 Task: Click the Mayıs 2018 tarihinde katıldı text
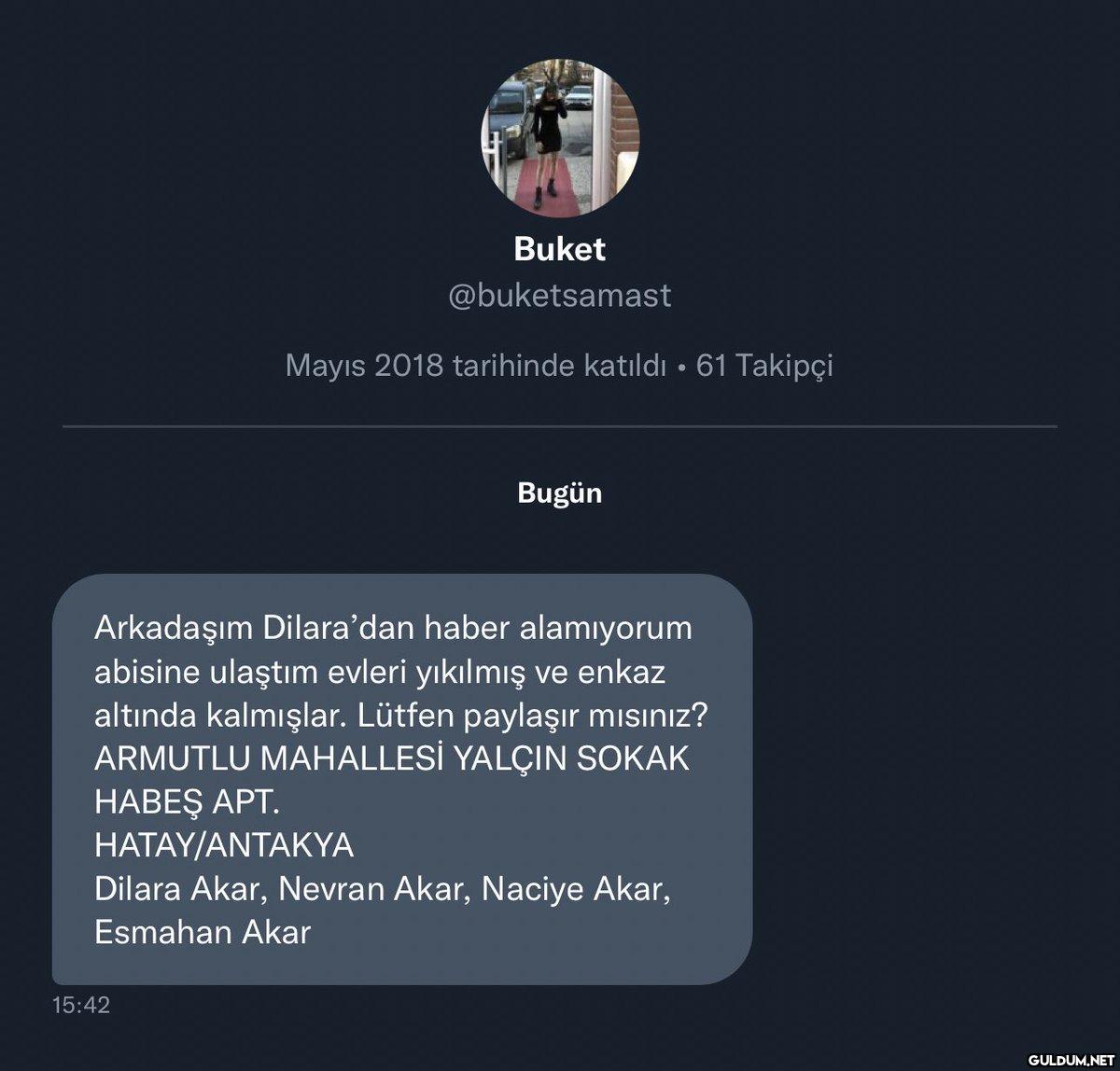pos(476,366)
